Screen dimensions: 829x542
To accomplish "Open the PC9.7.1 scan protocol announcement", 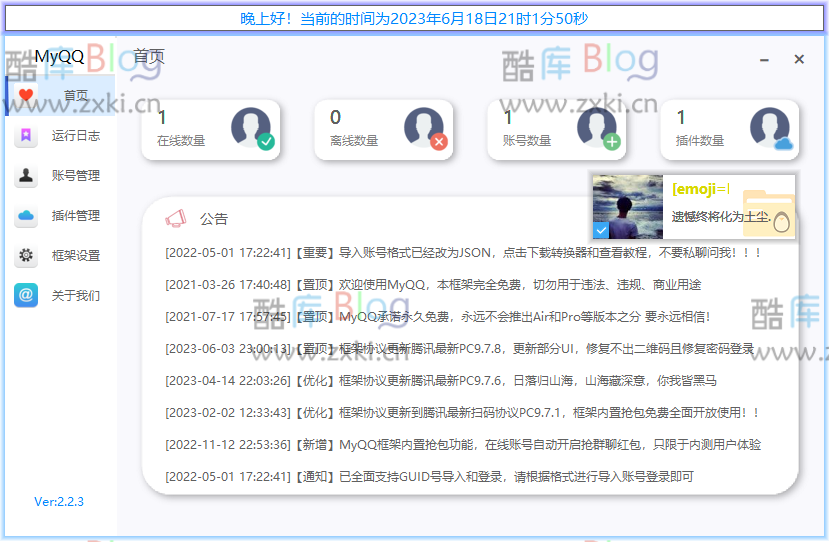I will [x=463, y=412].
